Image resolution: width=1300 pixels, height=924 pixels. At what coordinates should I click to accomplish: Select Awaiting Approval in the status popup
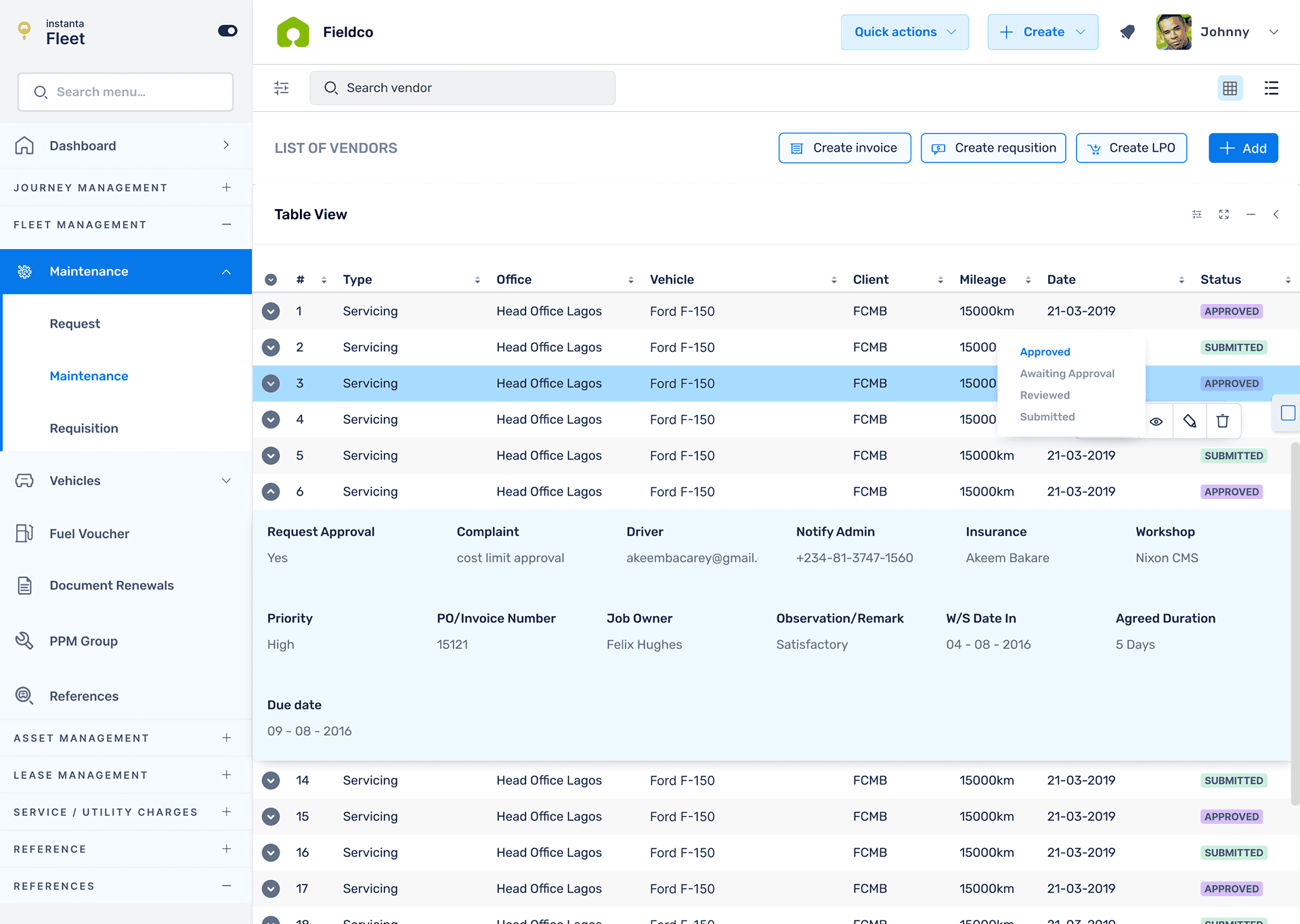(1066, 374)
